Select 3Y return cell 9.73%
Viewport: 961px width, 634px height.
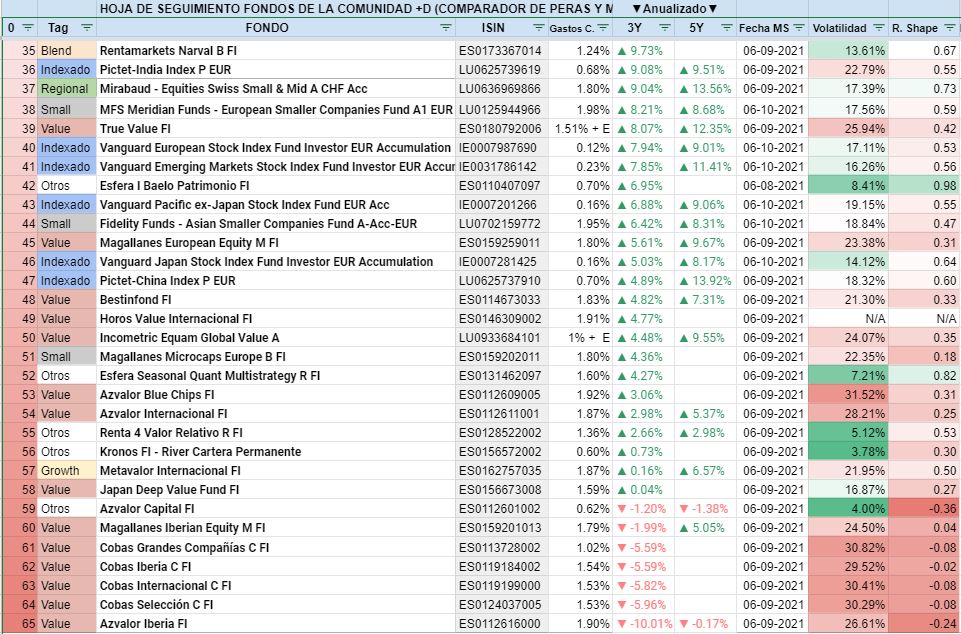pos(644,51)
